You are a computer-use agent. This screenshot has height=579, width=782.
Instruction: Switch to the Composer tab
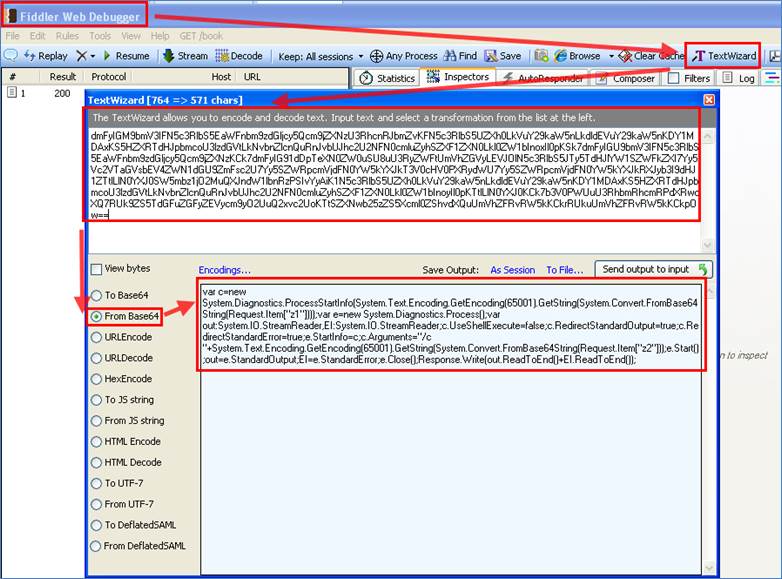(x=625, y=78)
